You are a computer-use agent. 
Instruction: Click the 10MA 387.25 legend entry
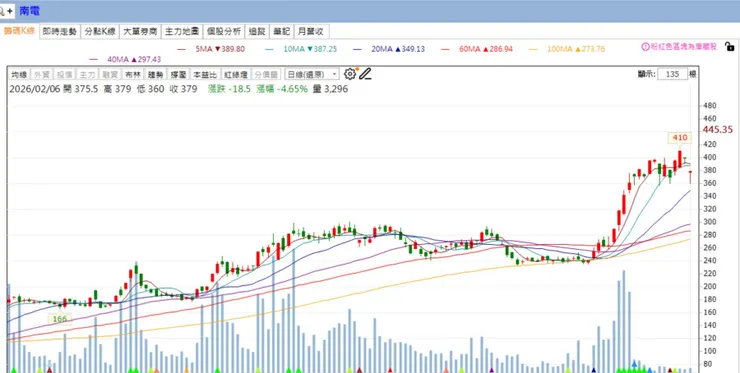tap(301, 49)
